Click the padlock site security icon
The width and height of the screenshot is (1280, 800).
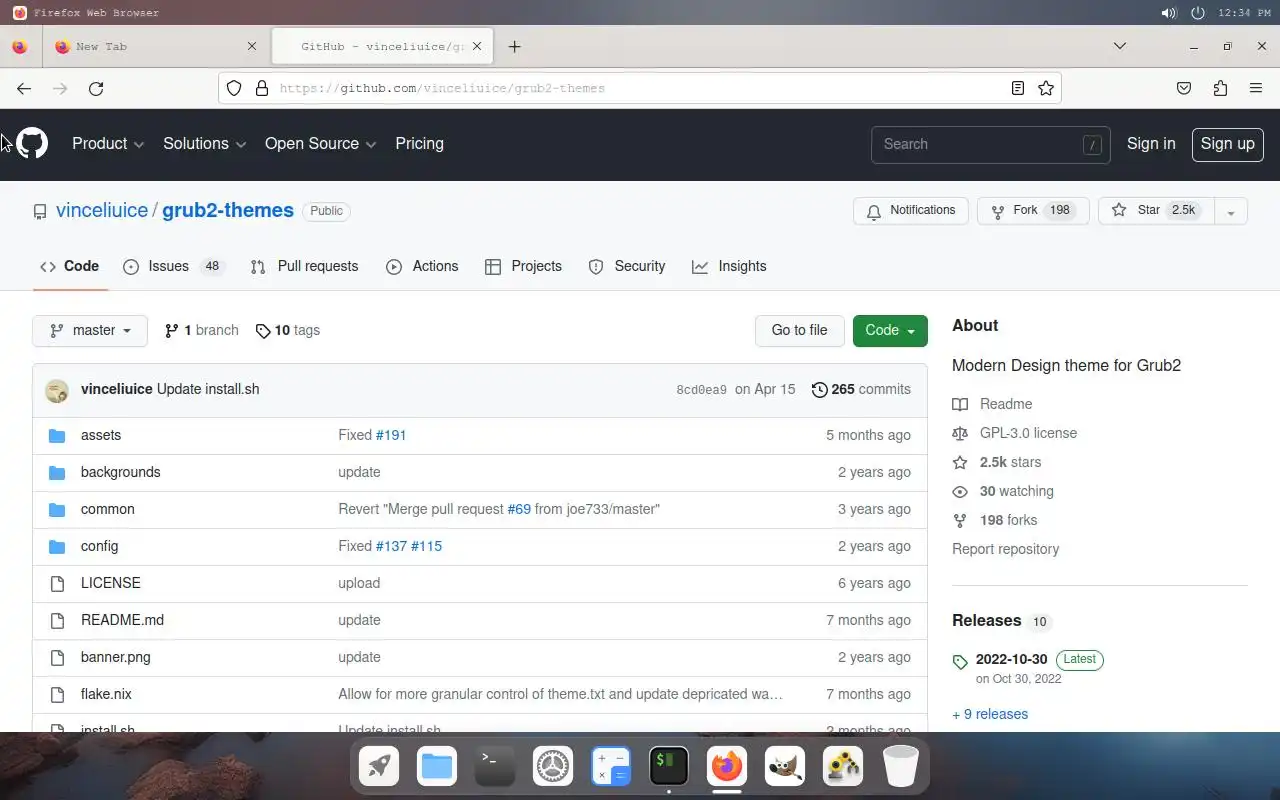pyautogui.click(x=262, y=88)
